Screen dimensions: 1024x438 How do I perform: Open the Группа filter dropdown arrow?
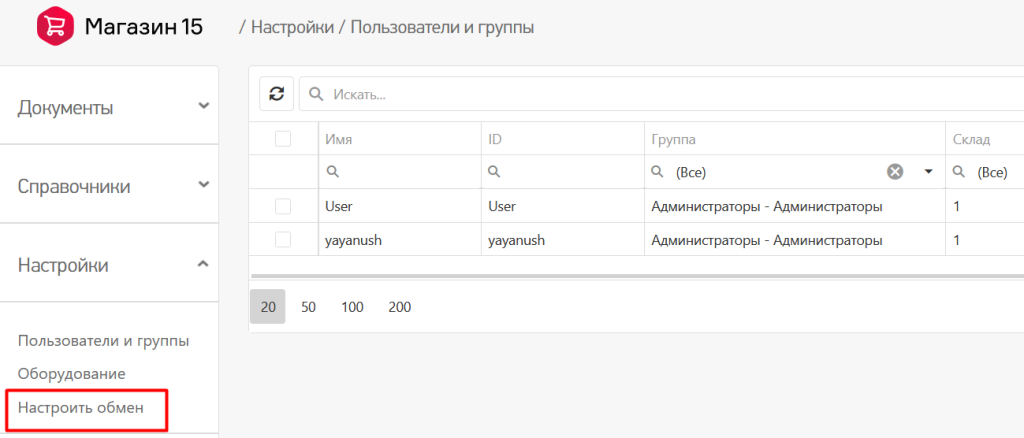(928, 172)
